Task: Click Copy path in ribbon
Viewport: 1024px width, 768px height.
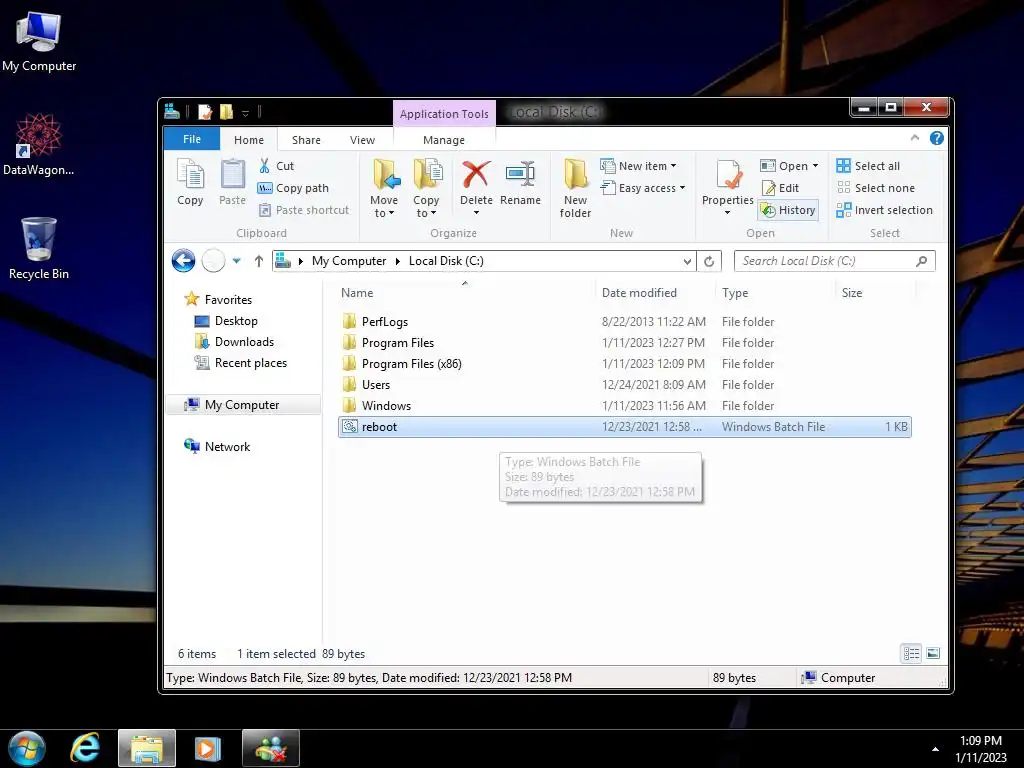Action: [293, 188]
